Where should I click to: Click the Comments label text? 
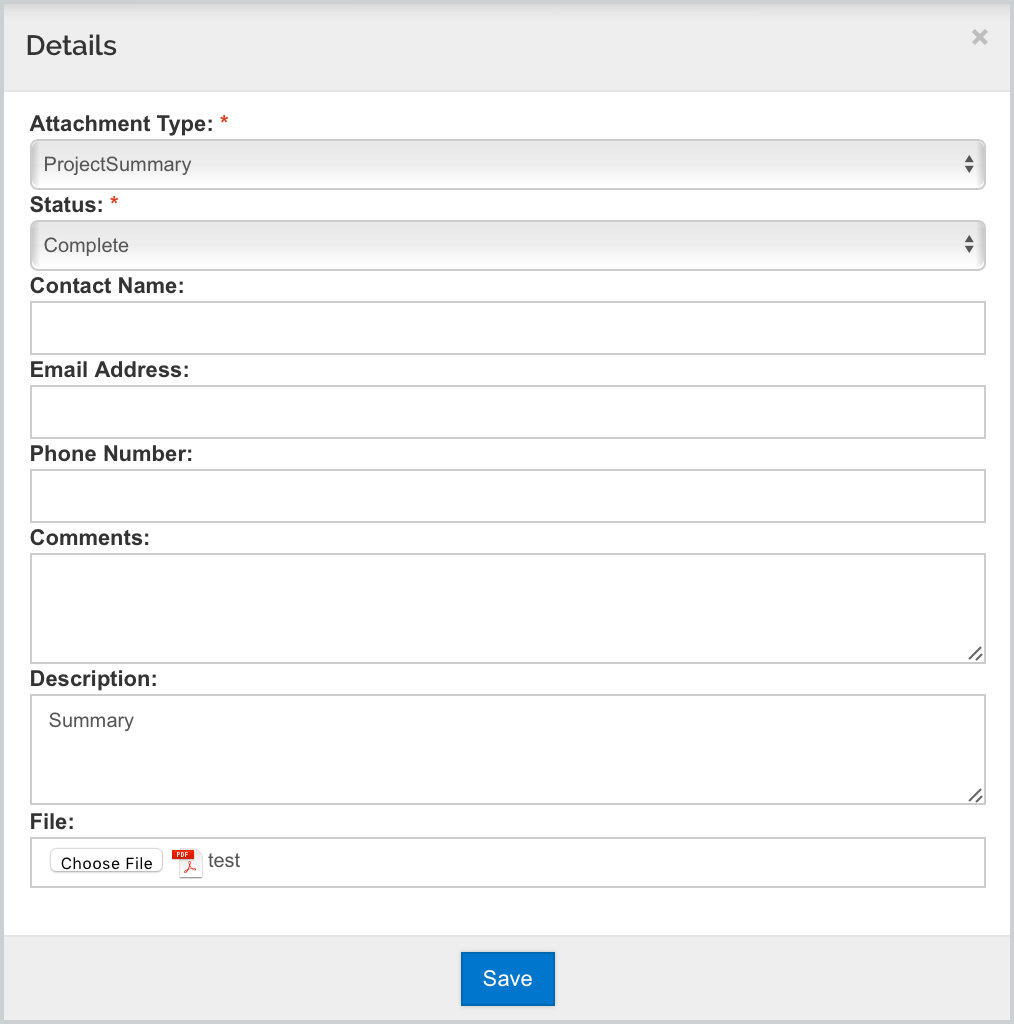click(89, 537)
